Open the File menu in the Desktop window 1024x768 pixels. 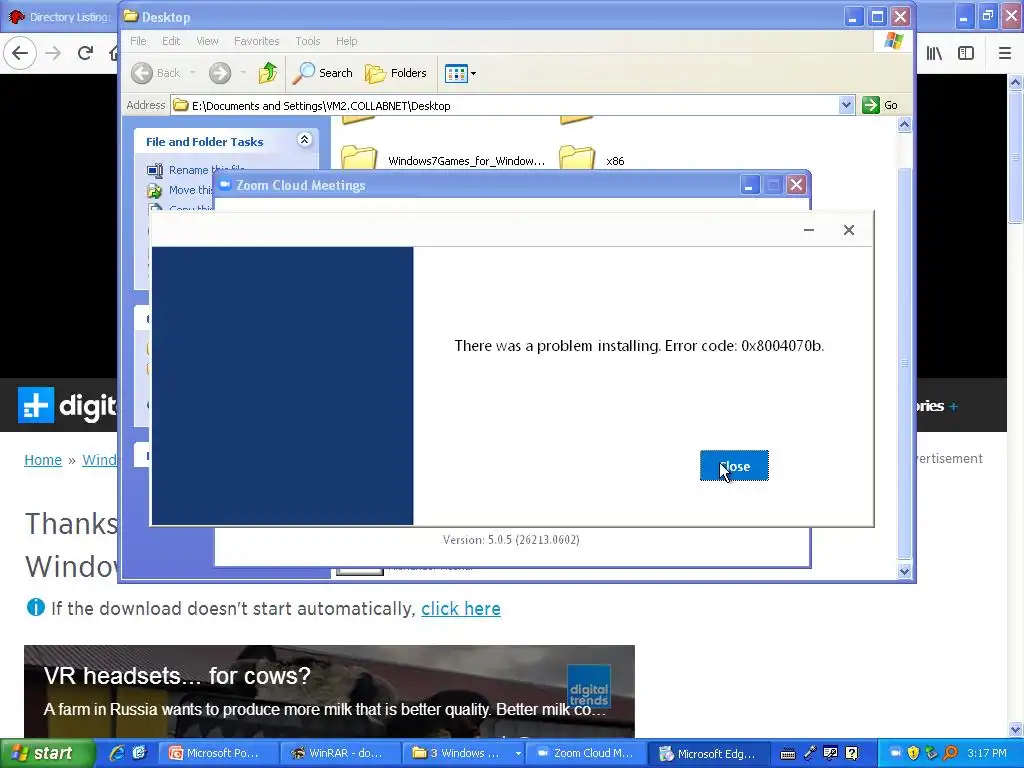point(138,41)
